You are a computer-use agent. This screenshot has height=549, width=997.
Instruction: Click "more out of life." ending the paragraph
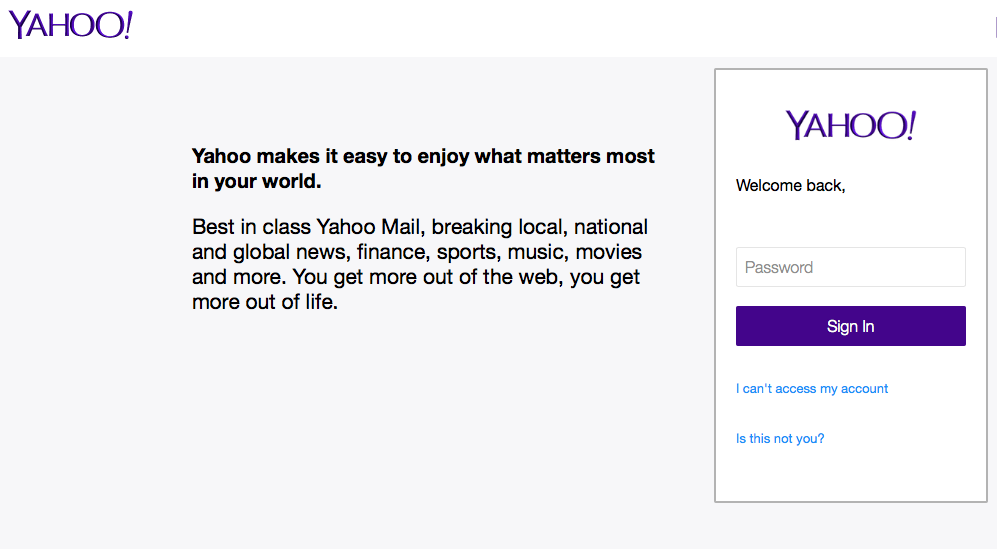click(265, 302)
